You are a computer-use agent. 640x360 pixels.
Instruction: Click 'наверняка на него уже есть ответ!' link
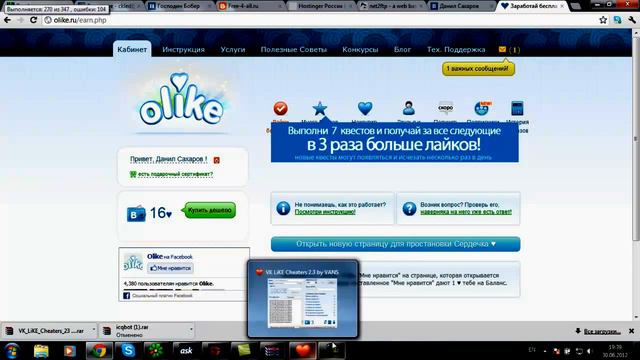coord(466,212)
